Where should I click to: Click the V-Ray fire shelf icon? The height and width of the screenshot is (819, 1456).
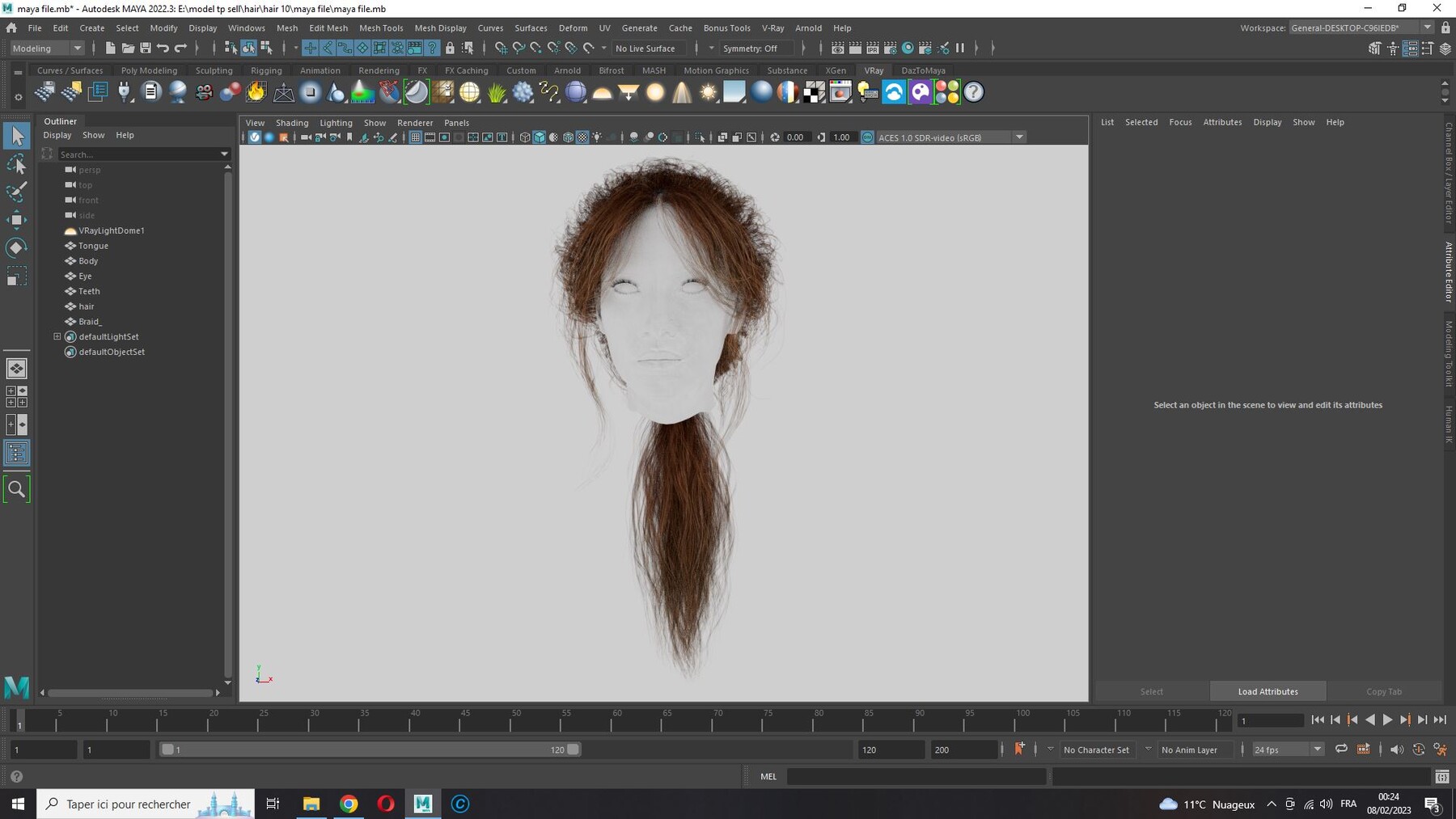pyautogui.click(x=256, y=92)
